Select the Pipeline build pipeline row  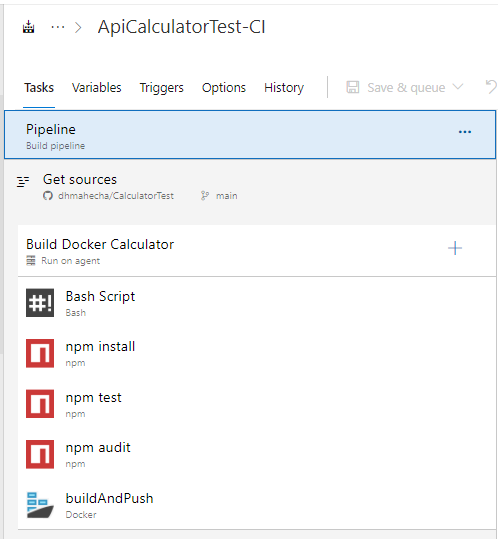point(250,135)
